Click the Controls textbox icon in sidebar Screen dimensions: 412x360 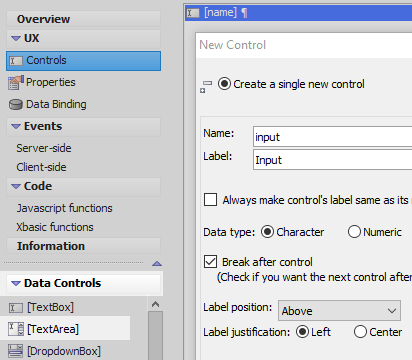[x=15, y=61]
